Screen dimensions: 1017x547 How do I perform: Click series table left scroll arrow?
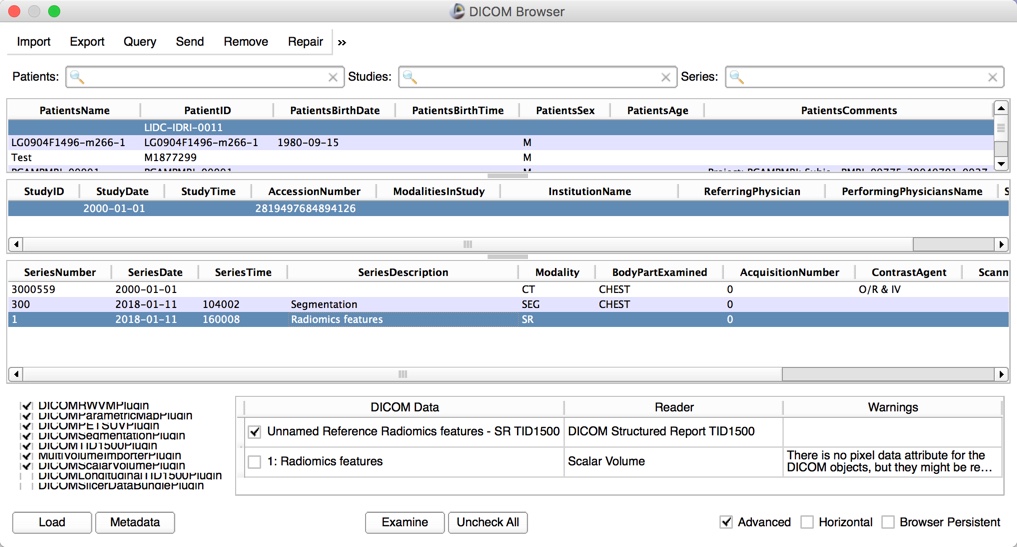pyautogui.click(x=16, y=374)
